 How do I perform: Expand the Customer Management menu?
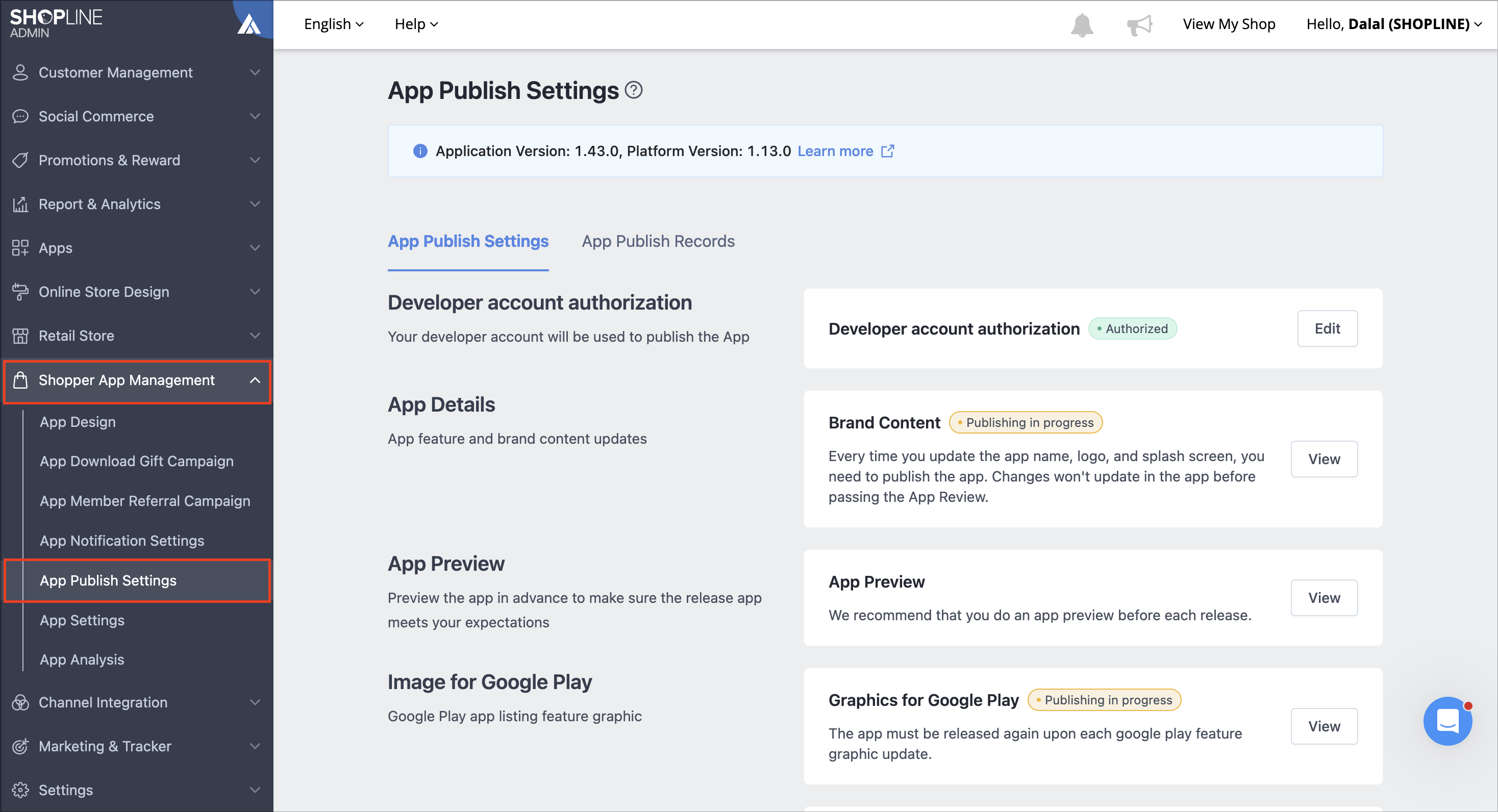click(137, 72)
